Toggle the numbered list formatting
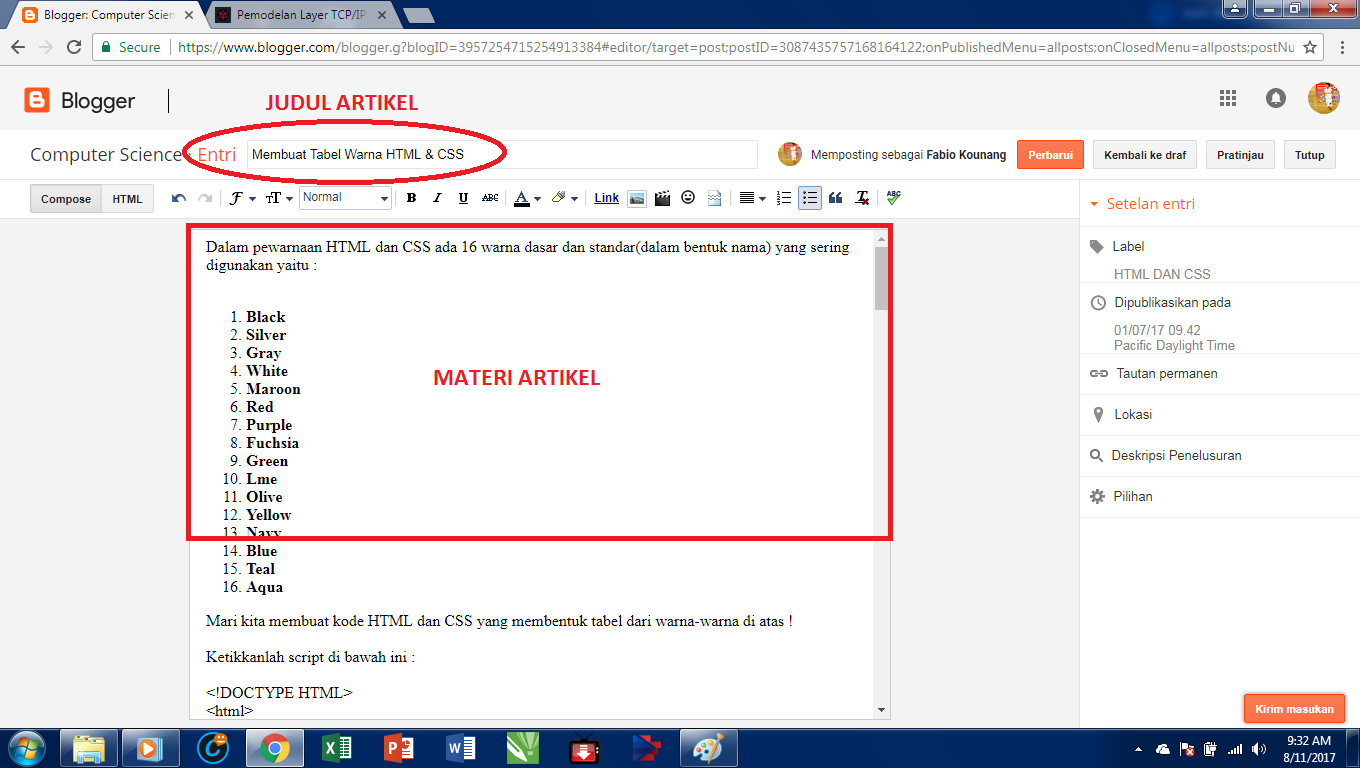The height and width of the screenshot is (768, 1360). [782, 197]
